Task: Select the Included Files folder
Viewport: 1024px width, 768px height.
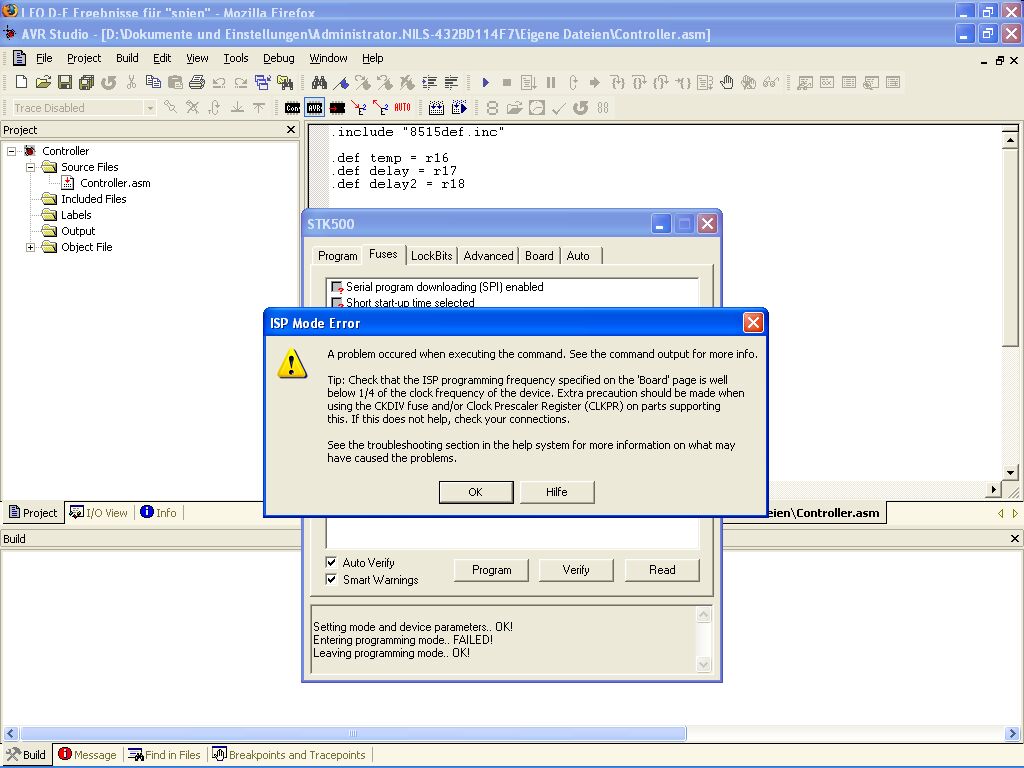Action: pyautogui.click(x=93, y=199)
